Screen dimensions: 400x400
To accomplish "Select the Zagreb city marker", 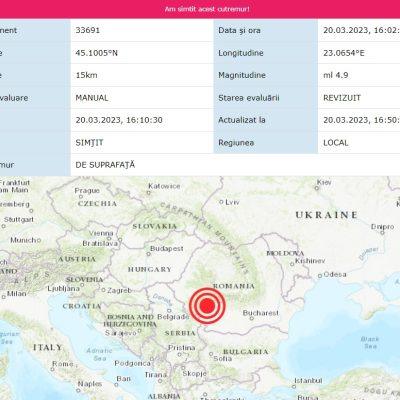I will click(x=103, y=290).
